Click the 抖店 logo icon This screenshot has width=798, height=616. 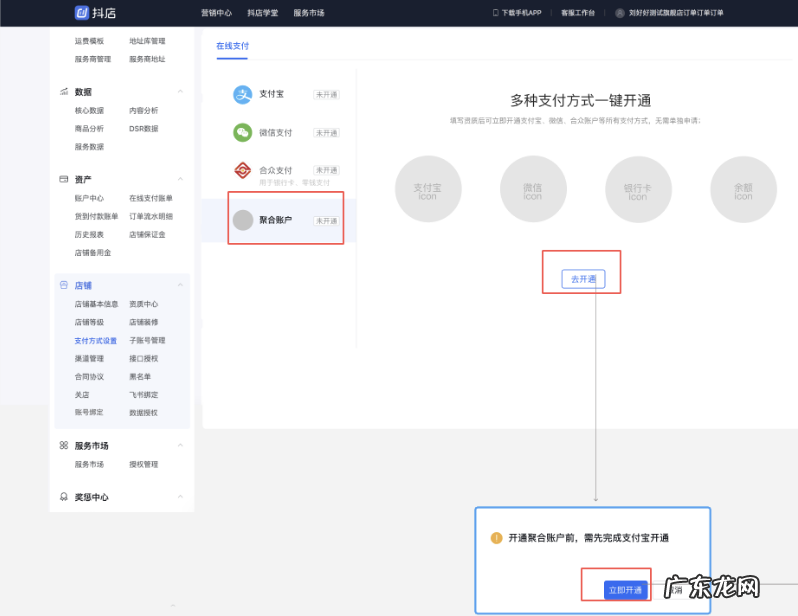pos(81,13)
